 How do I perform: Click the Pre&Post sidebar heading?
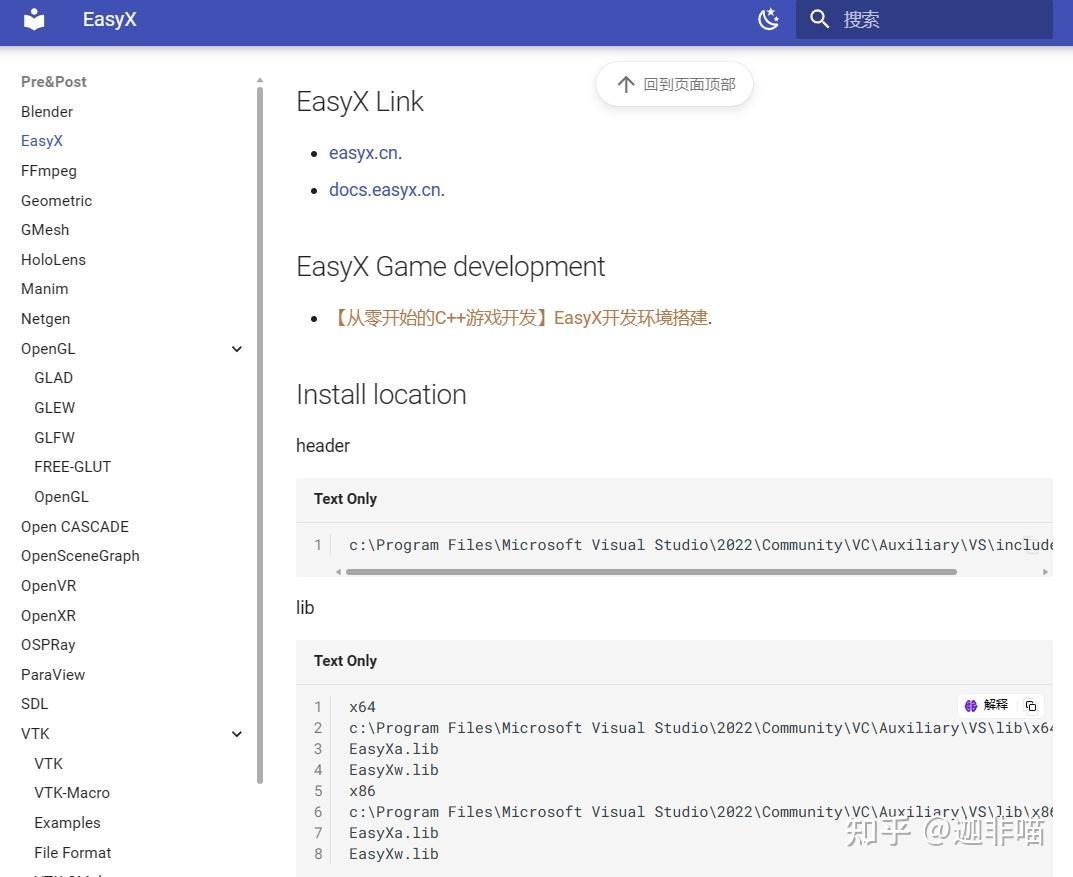53,82
